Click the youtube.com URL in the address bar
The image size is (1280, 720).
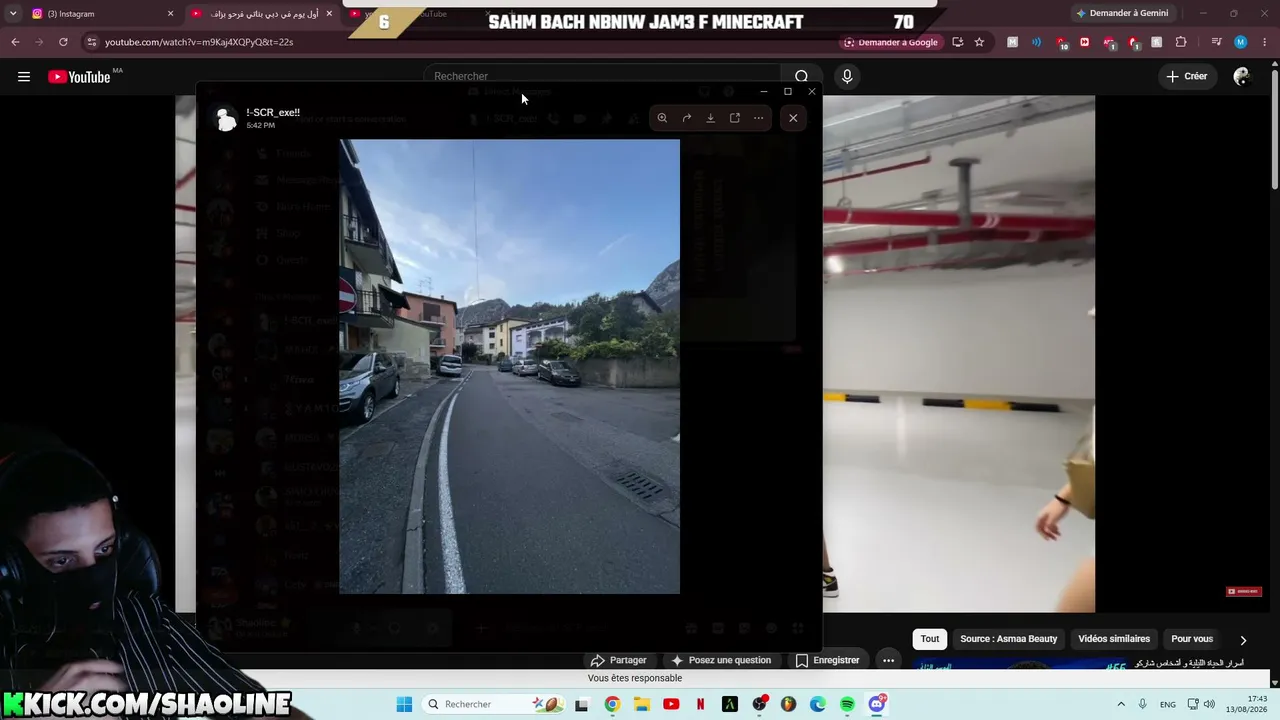point(199,42)
